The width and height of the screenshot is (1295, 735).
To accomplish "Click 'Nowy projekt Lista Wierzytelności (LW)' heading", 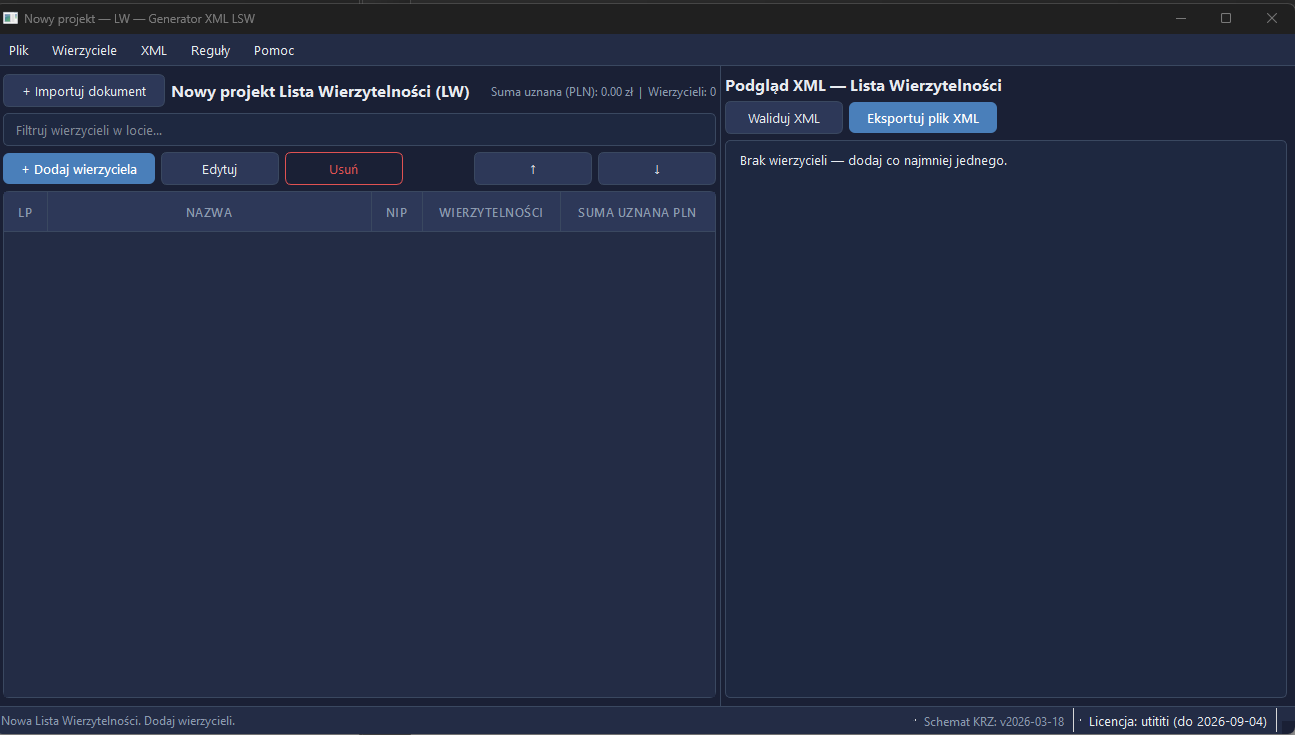I will coord(320,92).
